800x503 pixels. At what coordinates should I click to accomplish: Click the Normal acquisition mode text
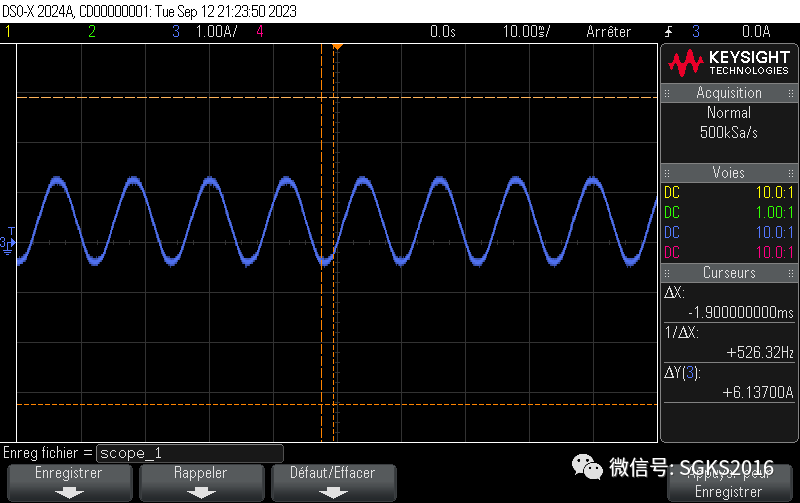(729, 113)
